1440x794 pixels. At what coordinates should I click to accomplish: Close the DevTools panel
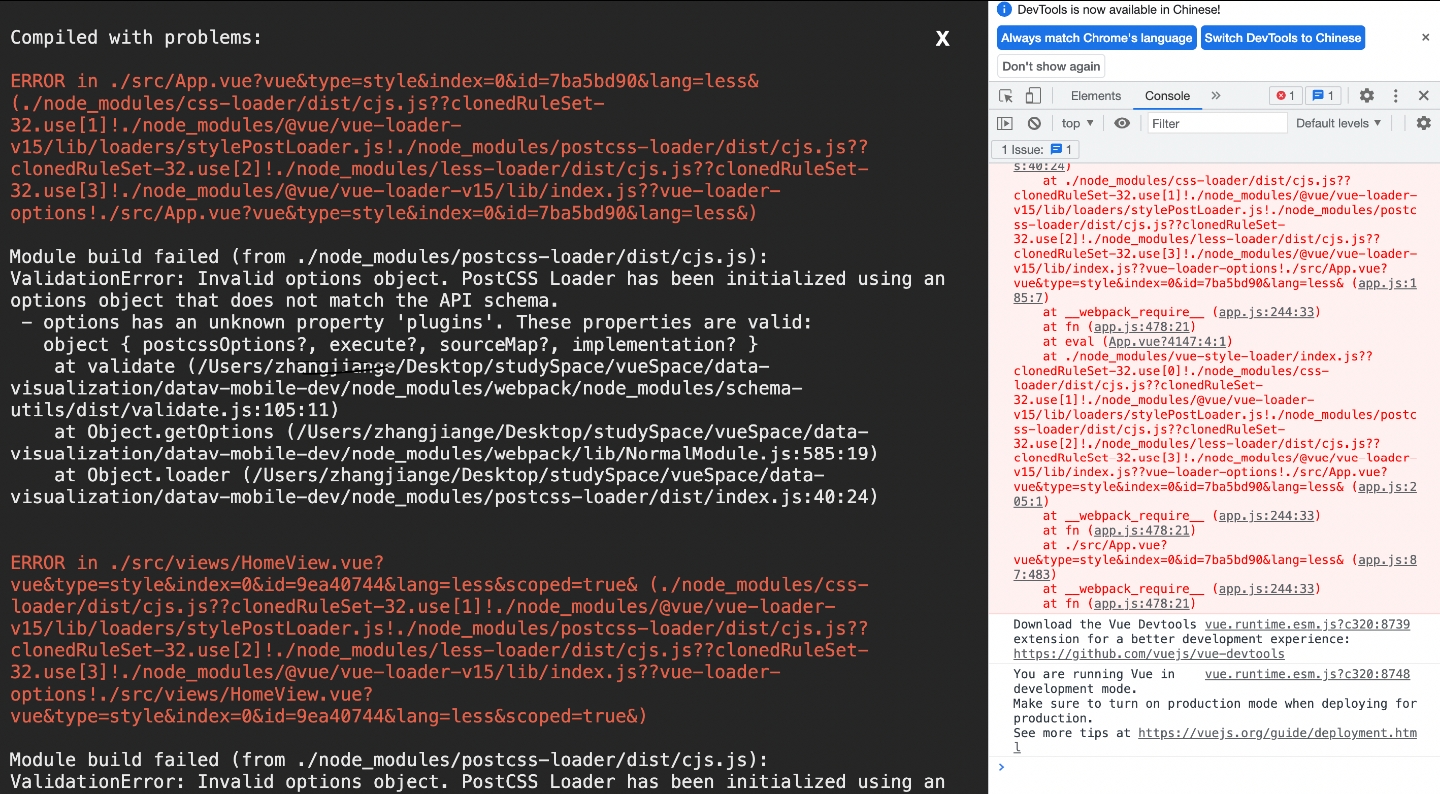coord(1423,96)
